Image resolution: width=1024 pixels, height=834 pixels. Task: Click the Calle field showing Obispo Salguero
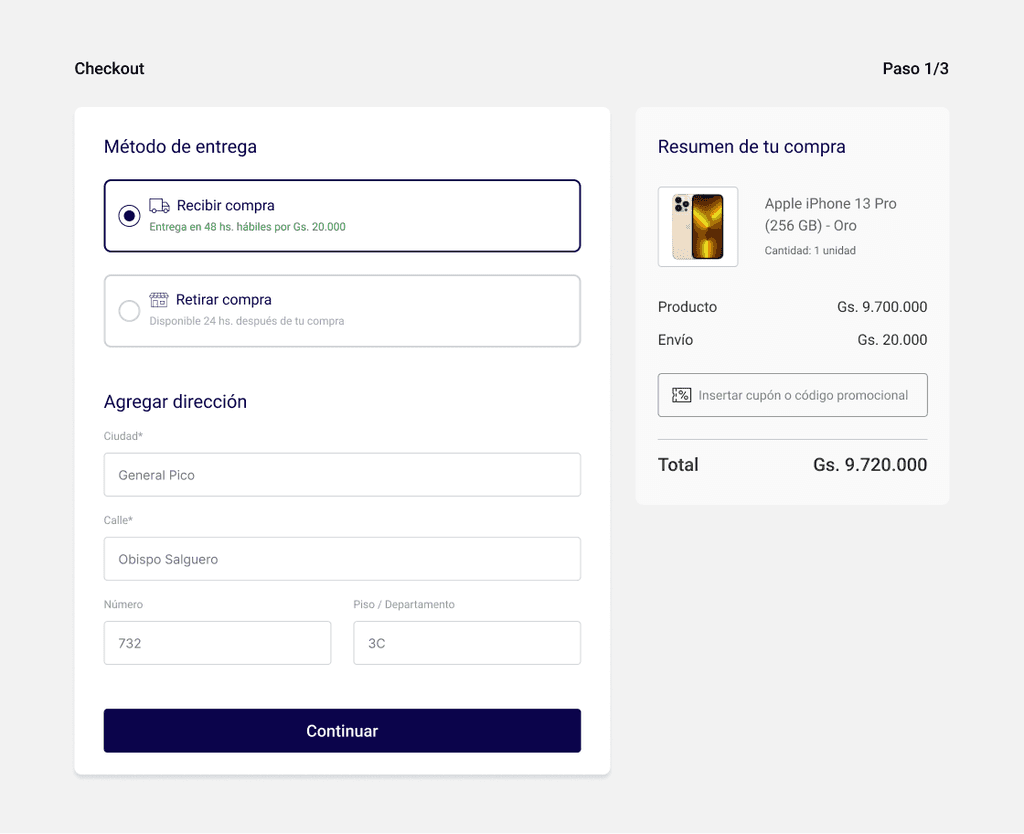342,559
